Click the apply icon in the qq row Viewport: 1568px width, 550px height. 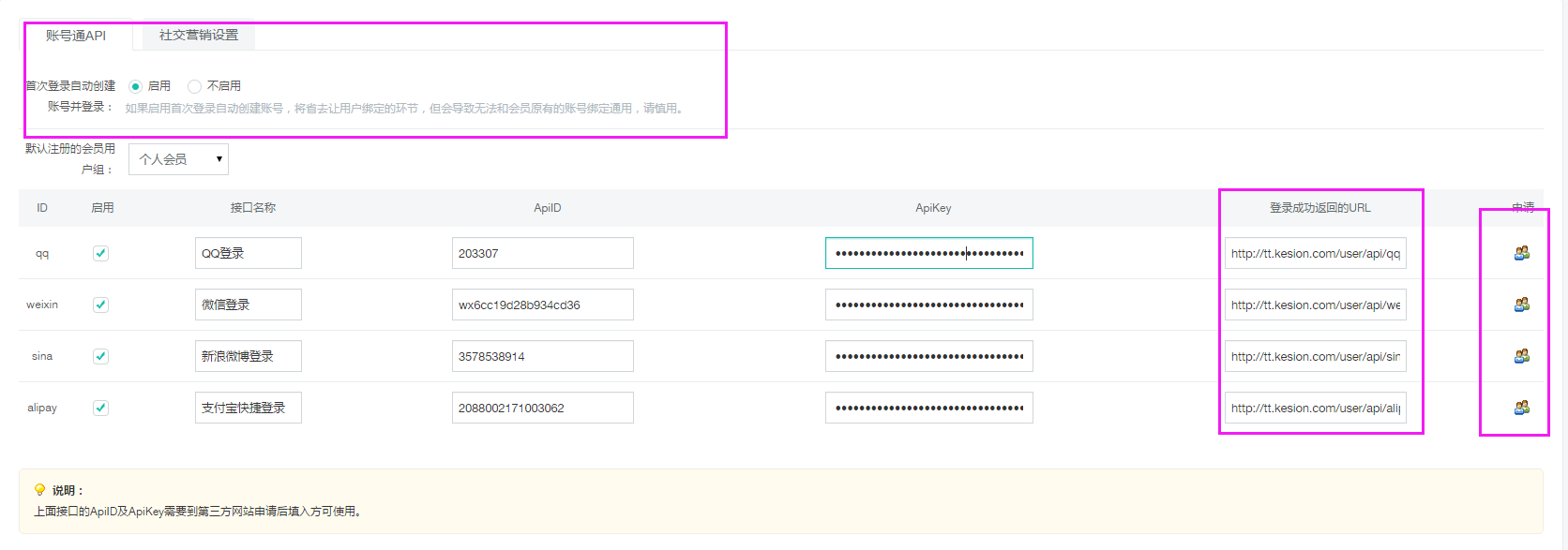[x=1521, y=253]
